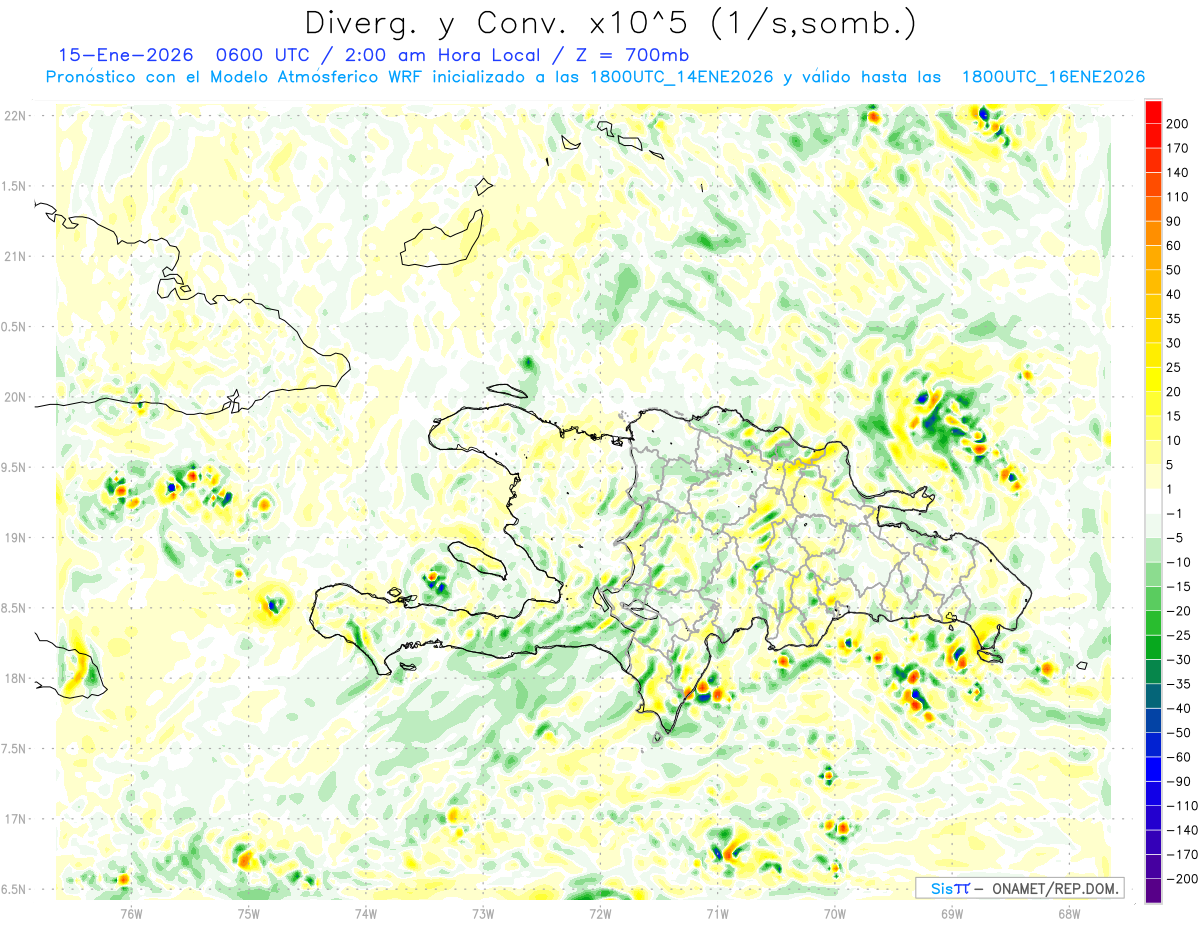1200x927 pixels.
Task: Click the colorbar value -30
Action: click(x=1178, y=660)
